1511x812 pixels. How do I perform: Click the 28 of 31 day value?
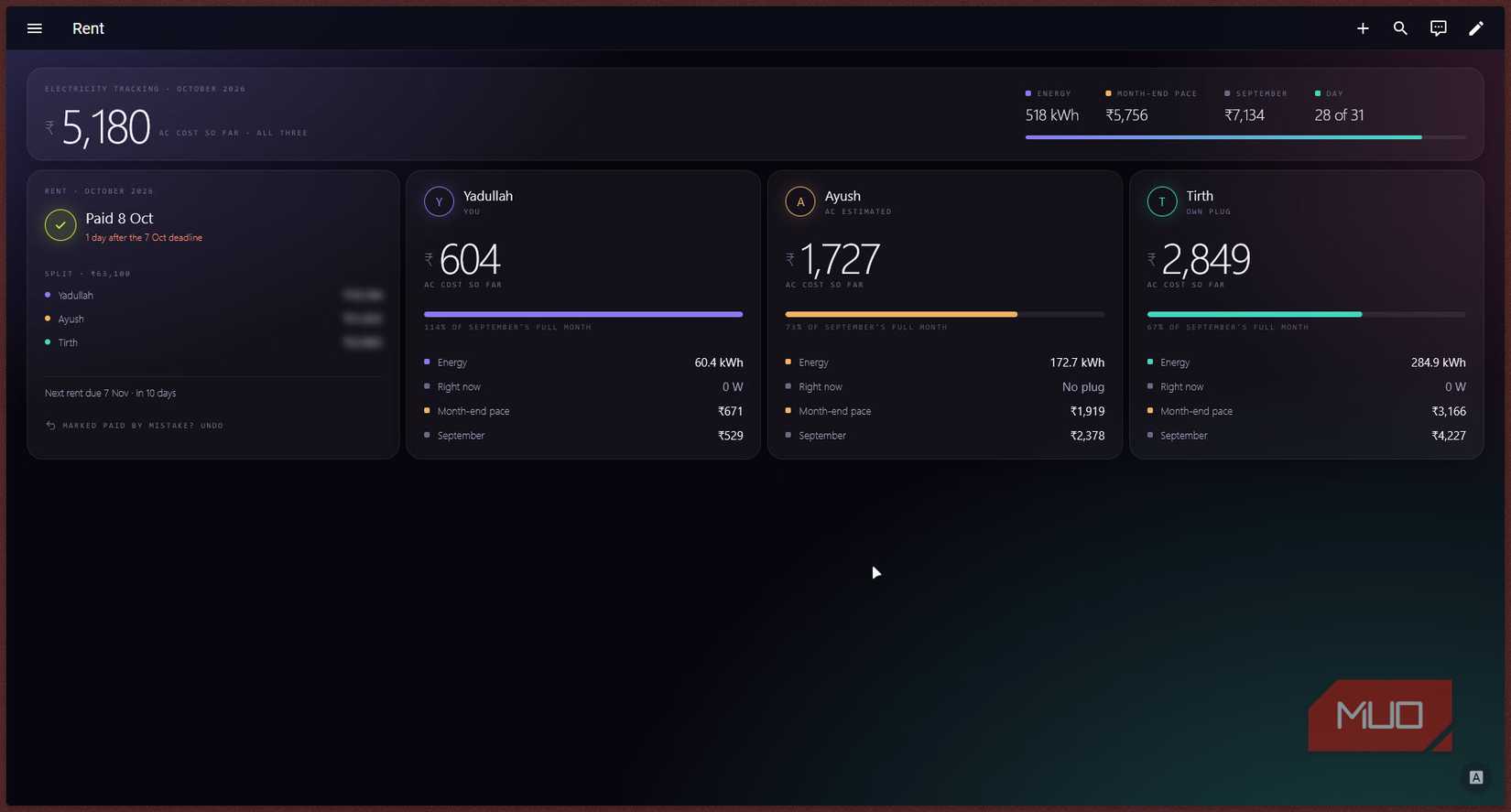tap(1339, 115)
